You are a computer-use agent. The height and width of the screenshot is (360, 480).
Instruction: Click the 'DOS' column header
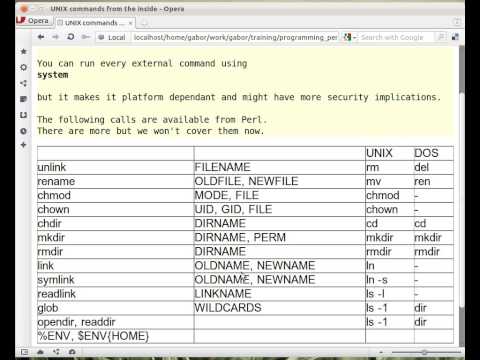coord(434,153)
